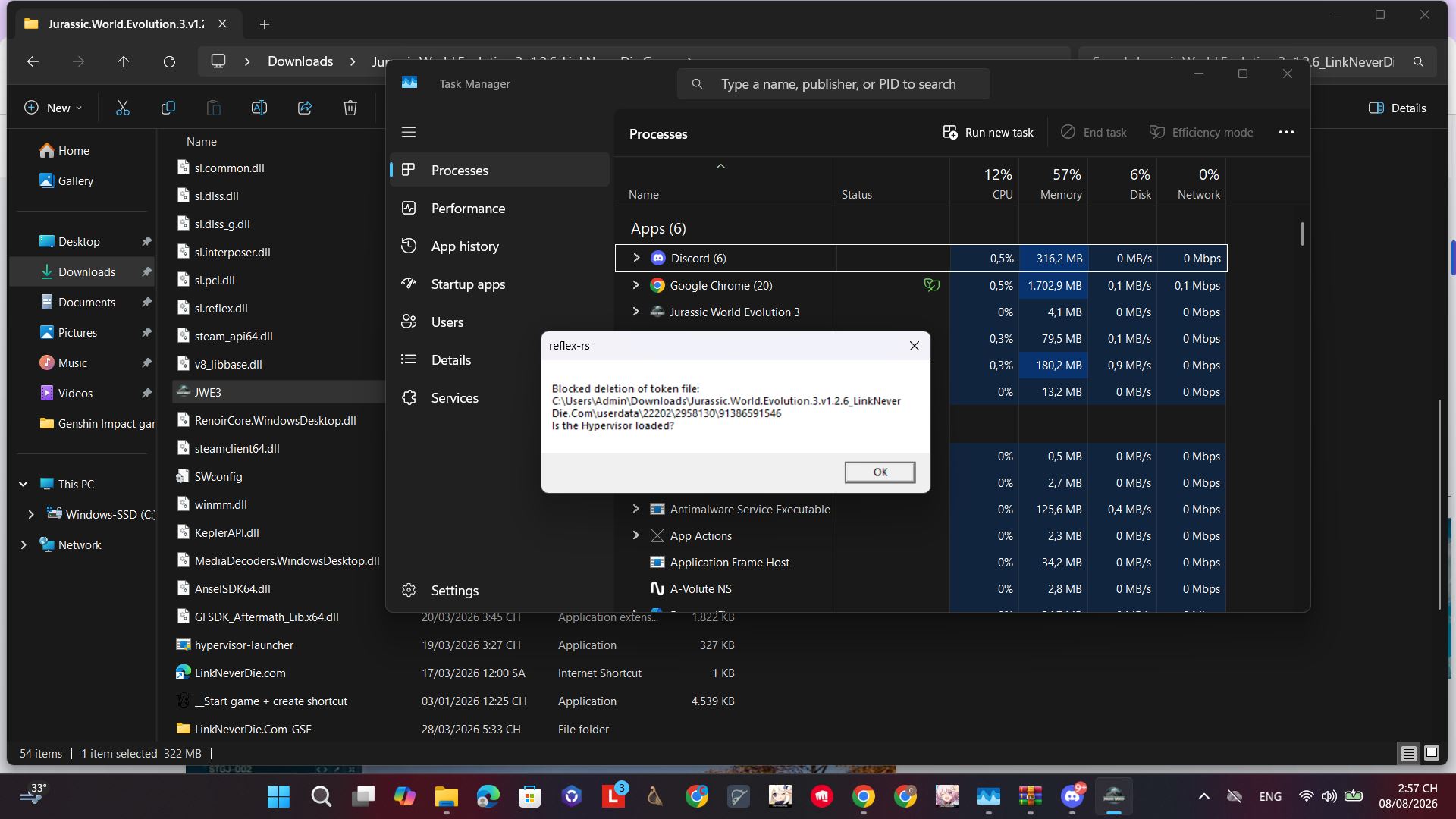The image size is (1456, 819).
Task: Collapse This PC in Explorer sidebar
Action: pos(24,484)
